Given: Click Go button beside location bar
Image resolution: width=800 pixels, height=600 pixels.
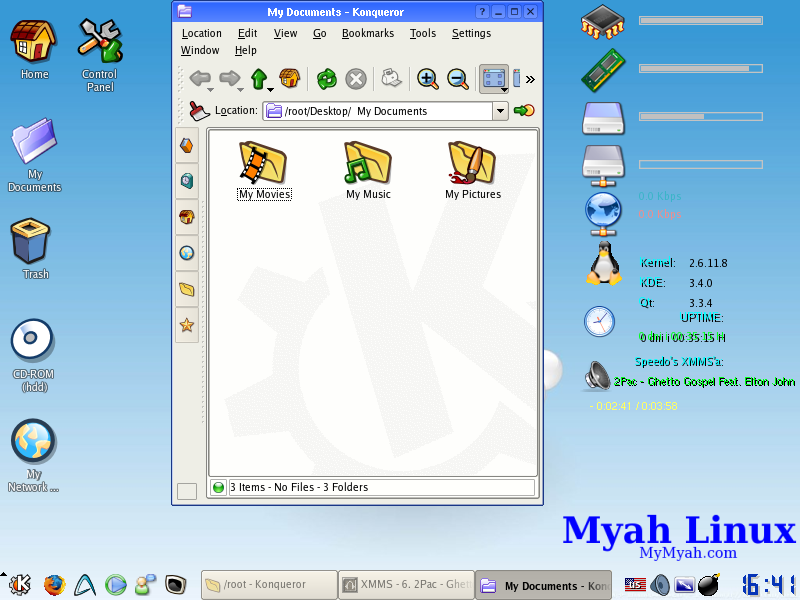Looking at the screenshot, I should tap(524, 110).
